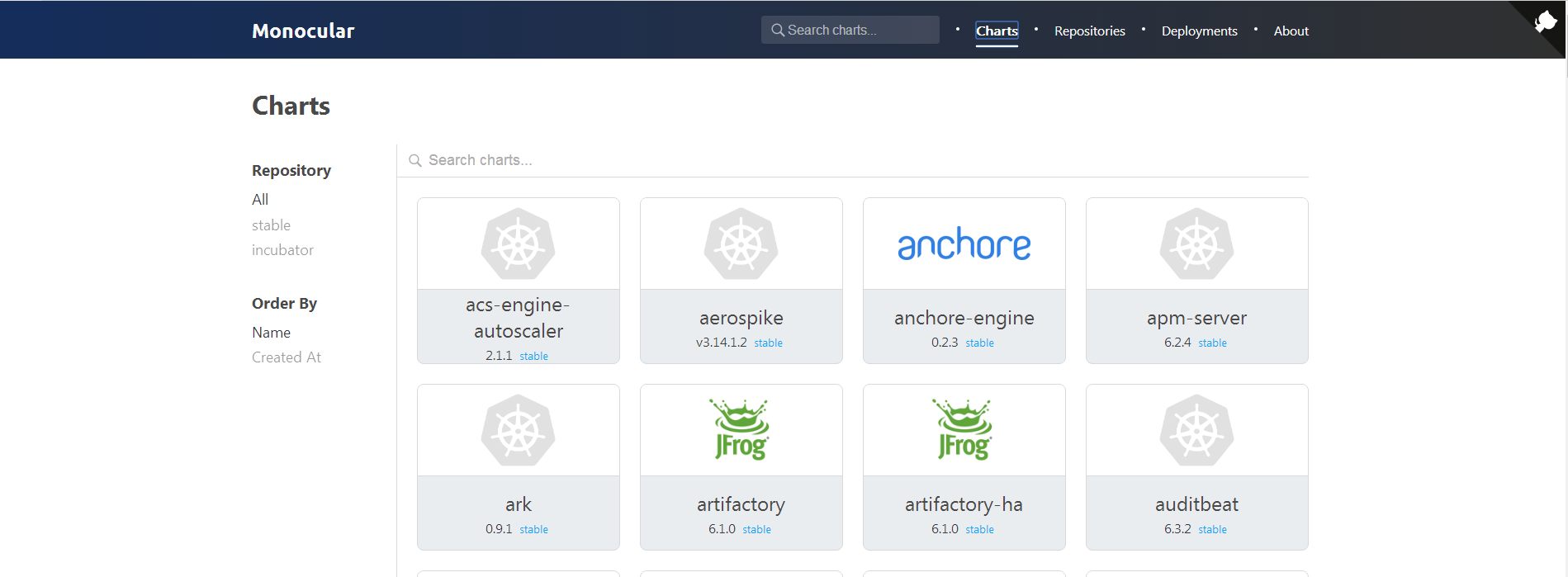Open the Repositories nav item
Image resolution: width=1568 pixels, height=577 pixels.
click(x=1089, y=31)
